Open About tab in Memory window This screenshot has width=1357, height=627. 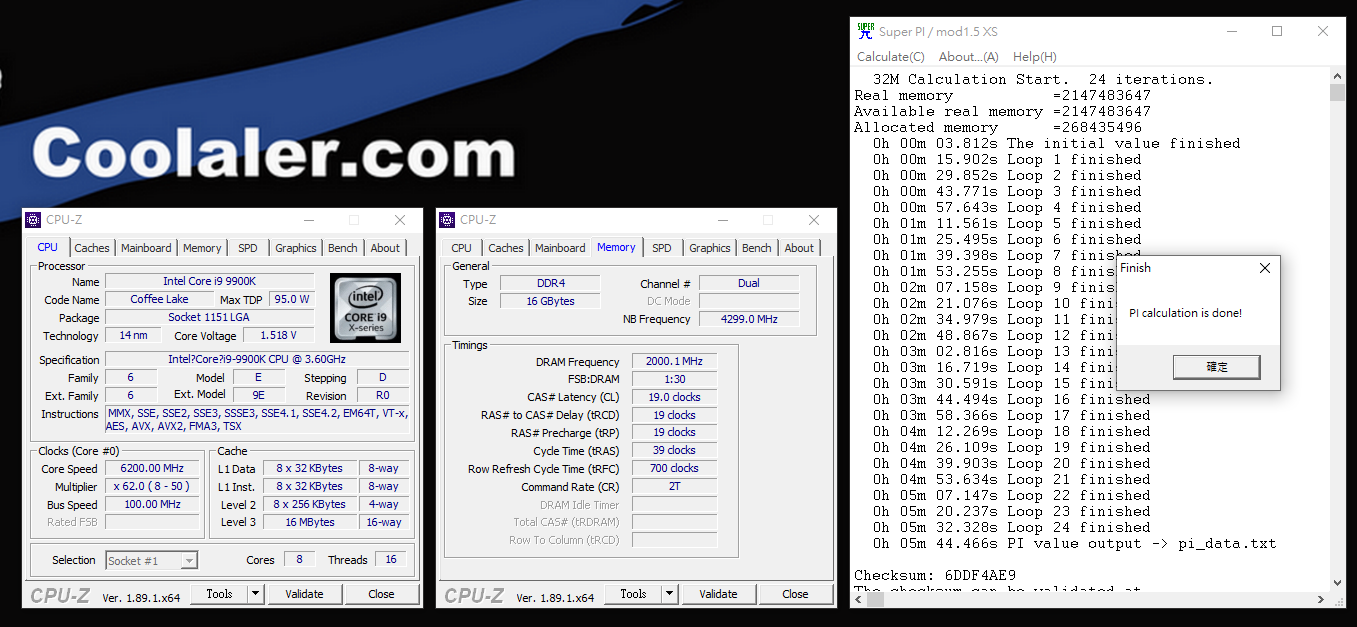pos(799,248)
